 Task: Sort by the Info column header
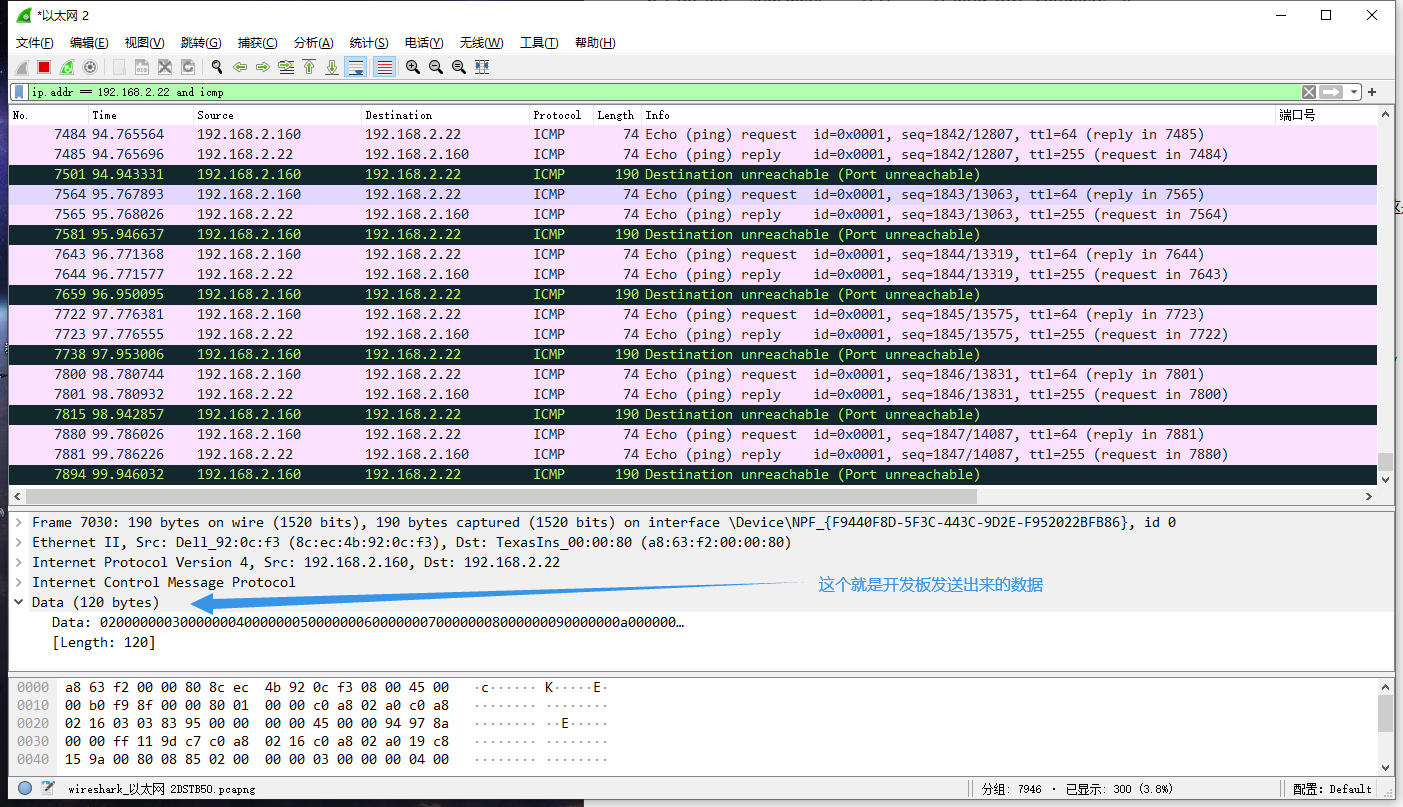[x=959, y=115]
